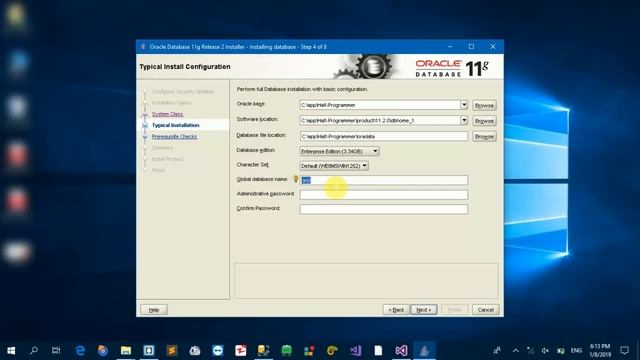
Task: Show hidden system tray icons
Action: (x=516, y=350)
